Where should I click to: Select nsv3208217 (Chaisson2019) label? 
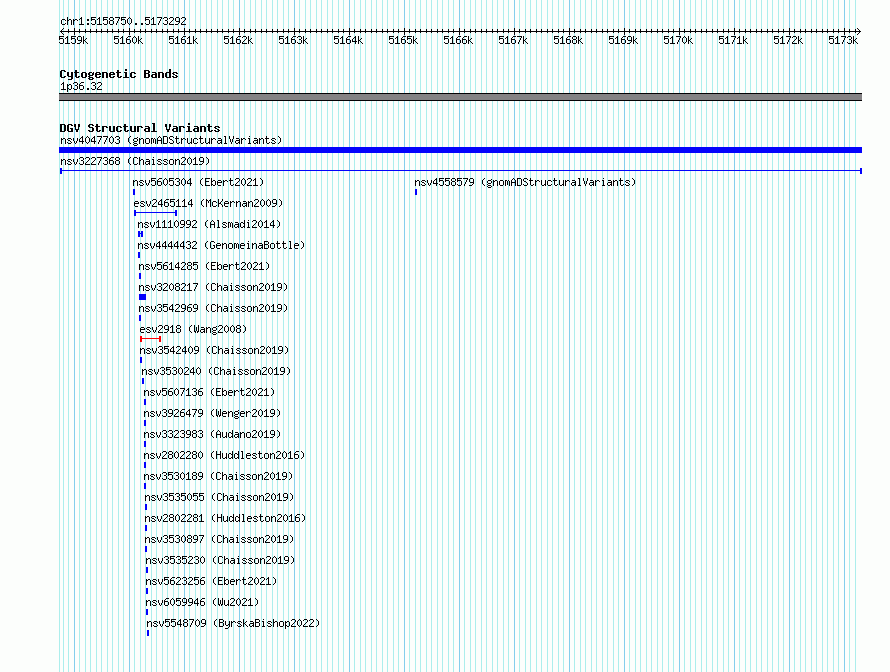(x=213, y=287)
